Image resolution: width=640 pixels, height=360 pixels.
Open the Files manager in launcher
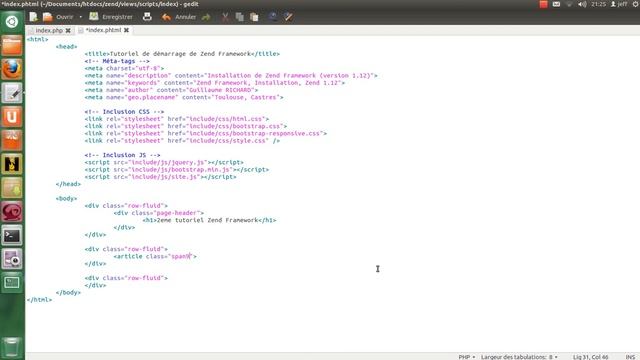[12, 45]
